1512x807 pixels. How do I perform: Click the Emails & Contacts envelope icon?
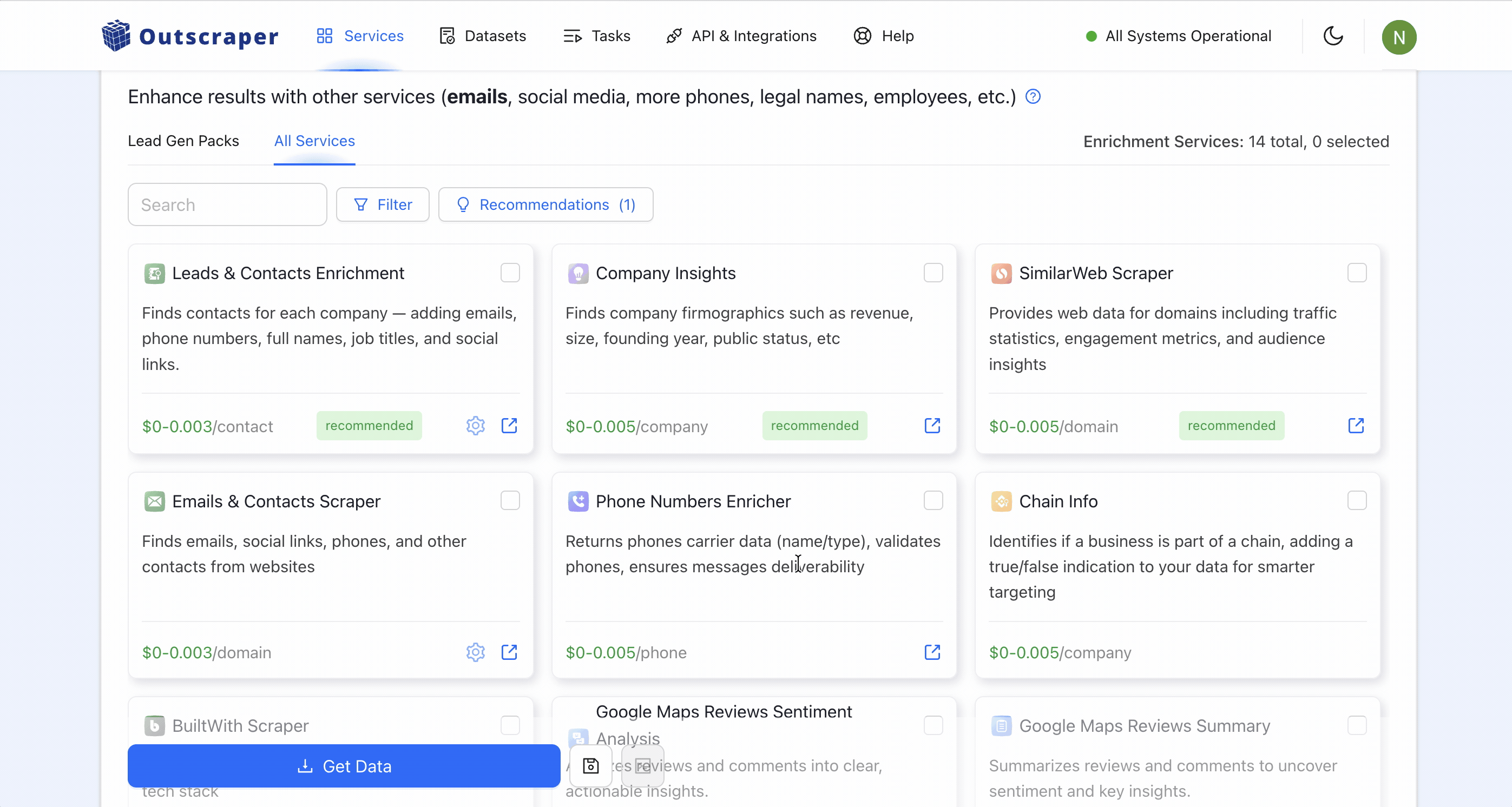coord(154,501)
